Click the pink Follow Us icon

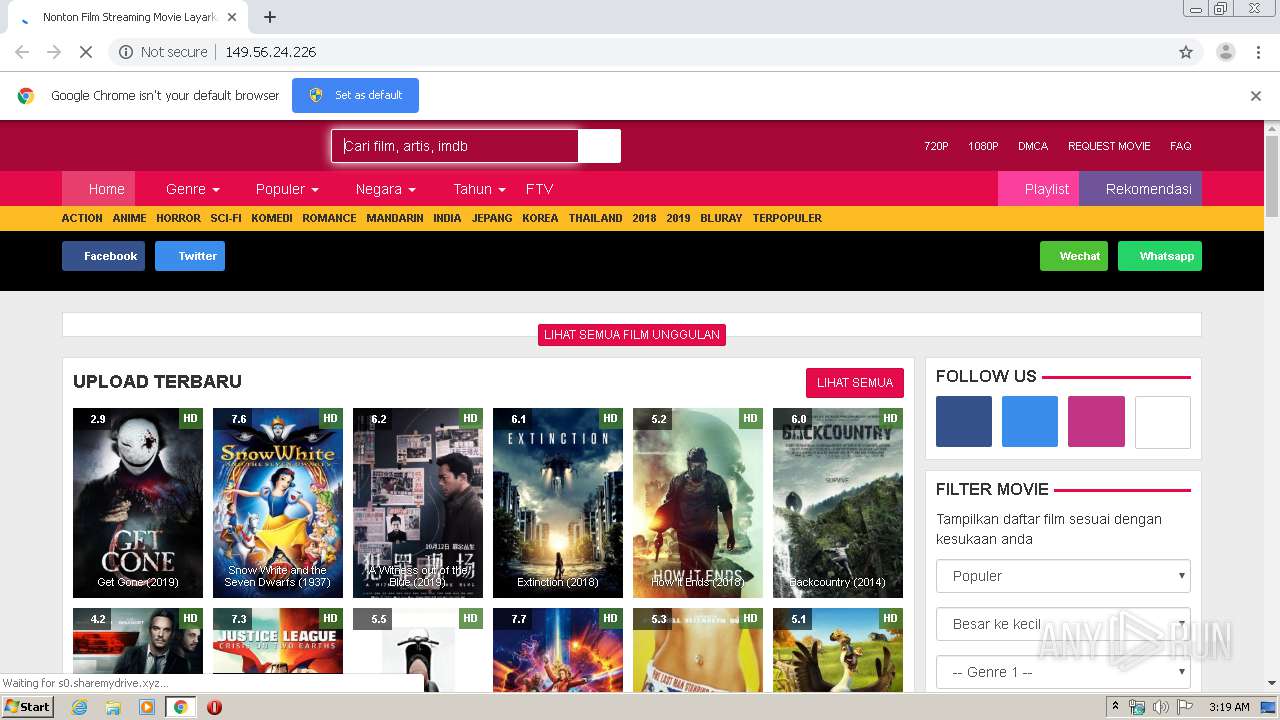tap(1096, 422)
